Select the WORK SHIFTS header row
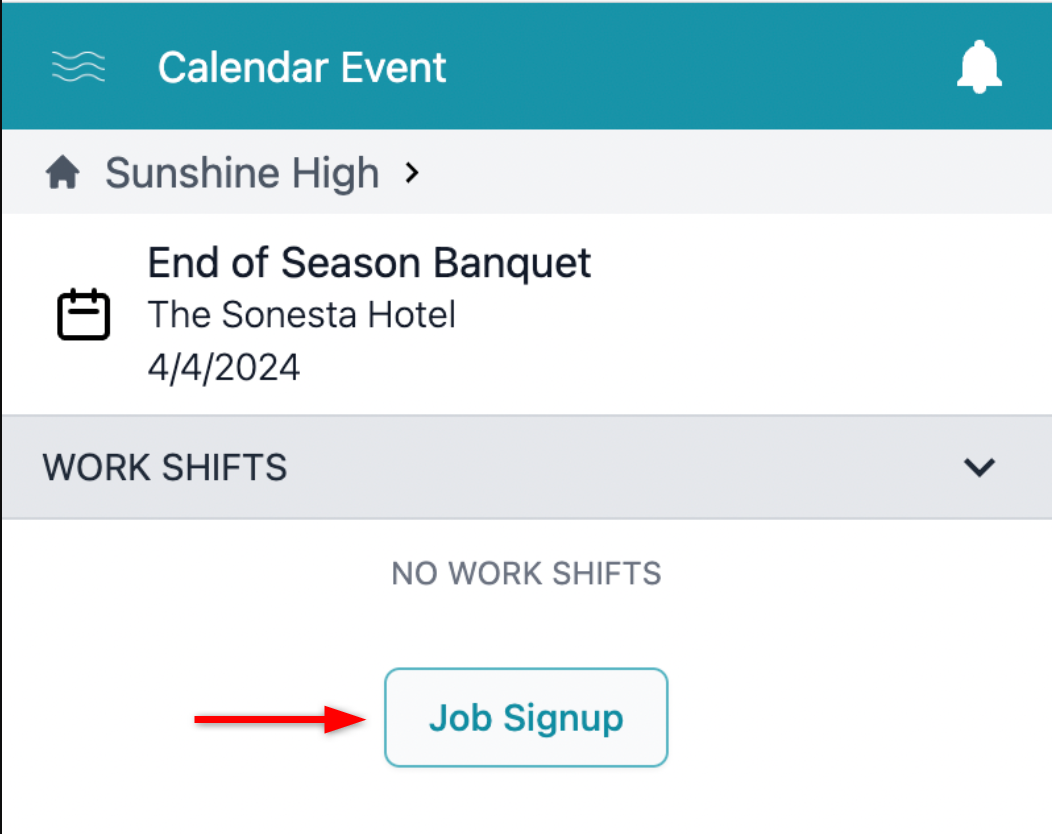This screenshot has width=1052, height=834. (163, 467)
